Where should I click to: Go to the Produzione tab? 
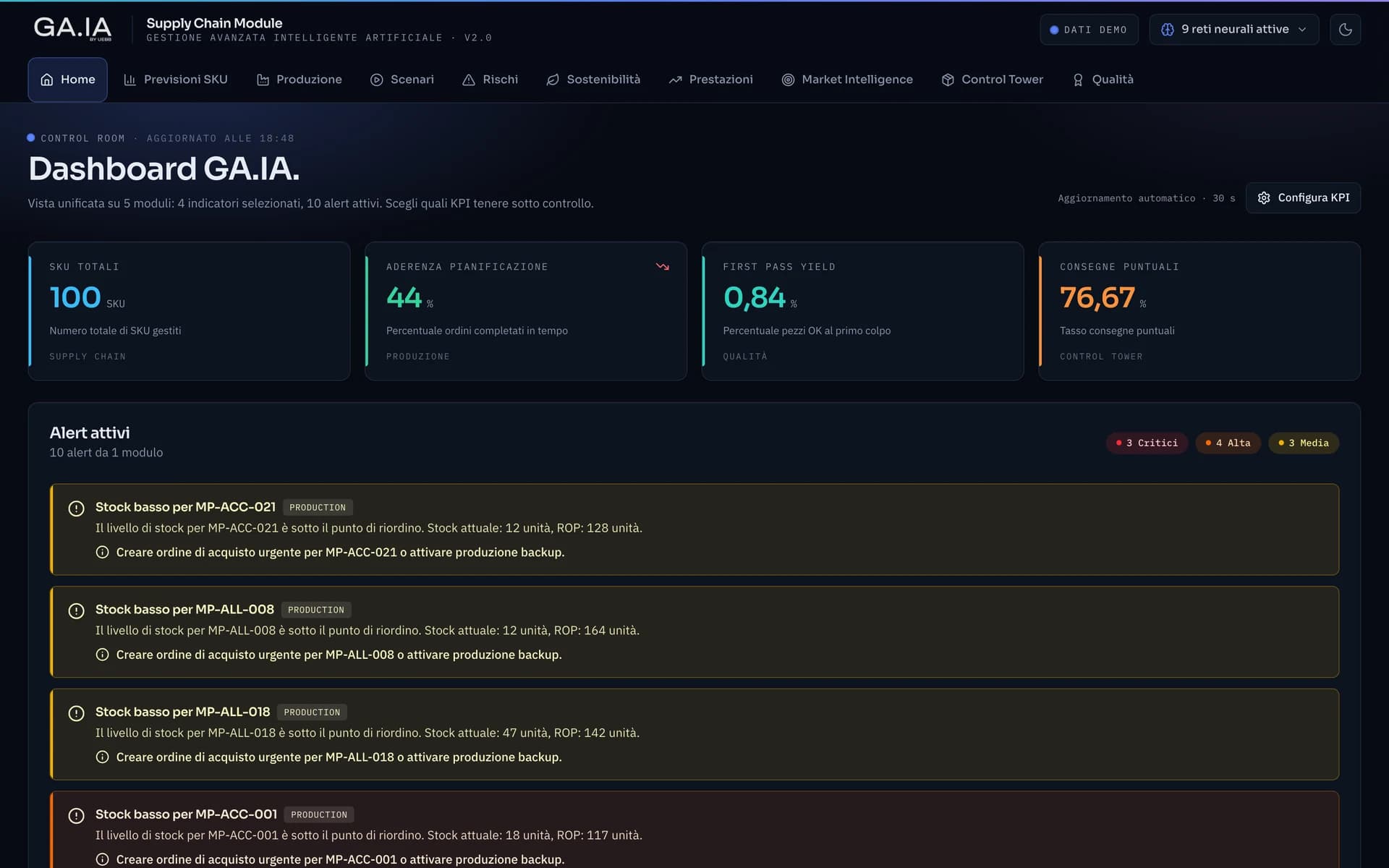[299, 80]
